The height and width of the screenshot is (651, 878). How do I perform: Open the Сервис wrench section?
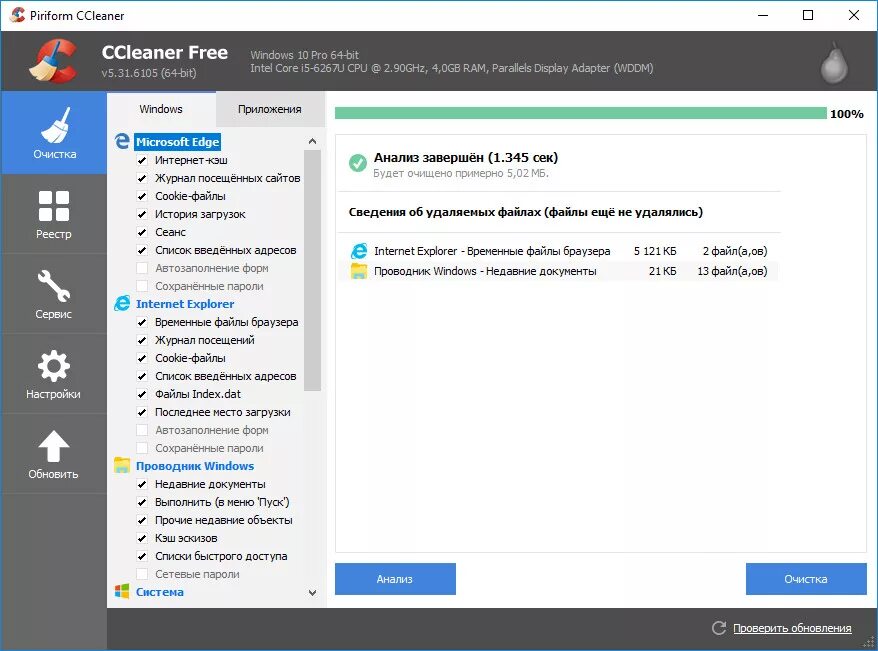54,294
